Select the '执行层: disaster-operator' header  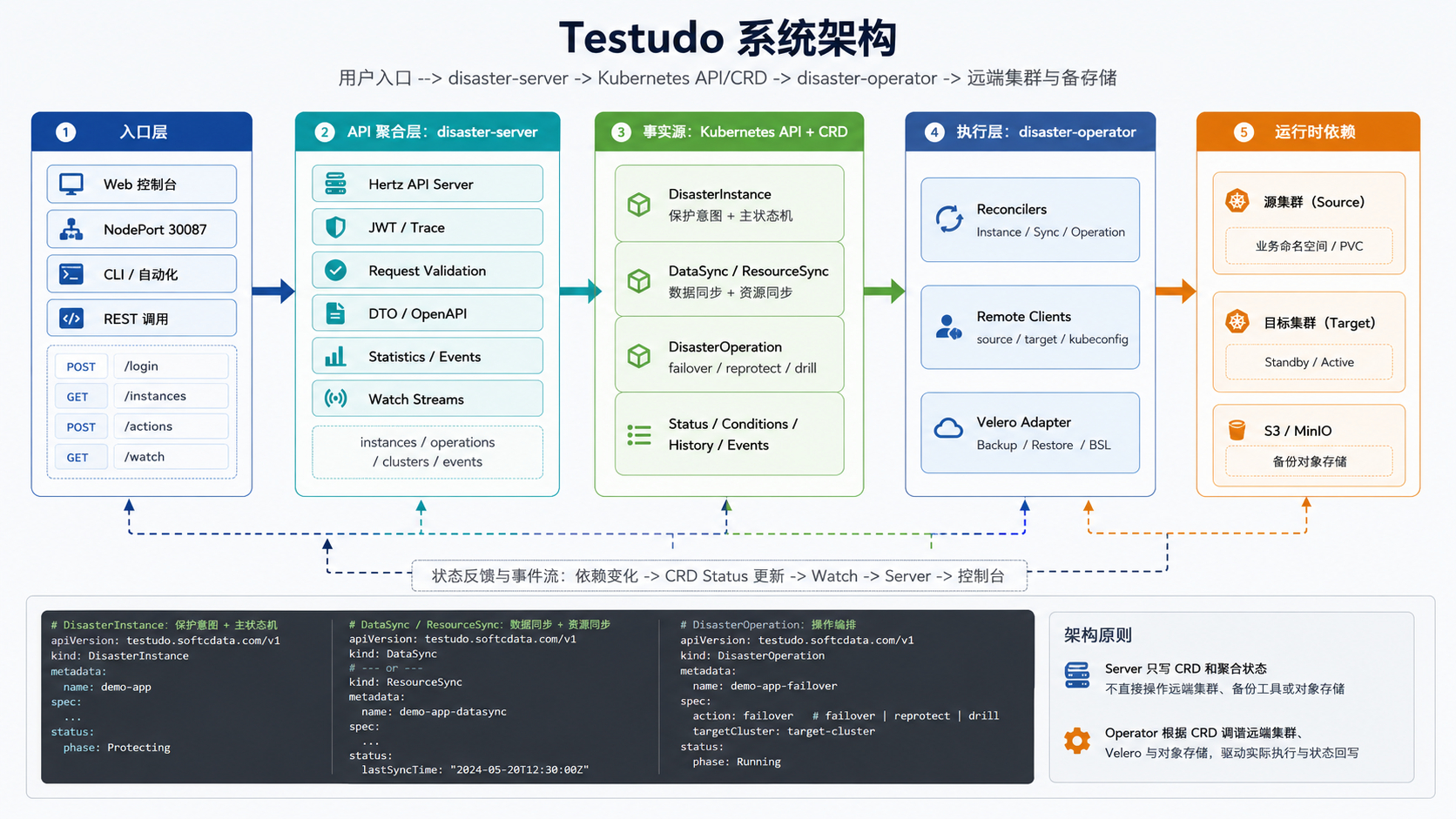(1030, 132)
